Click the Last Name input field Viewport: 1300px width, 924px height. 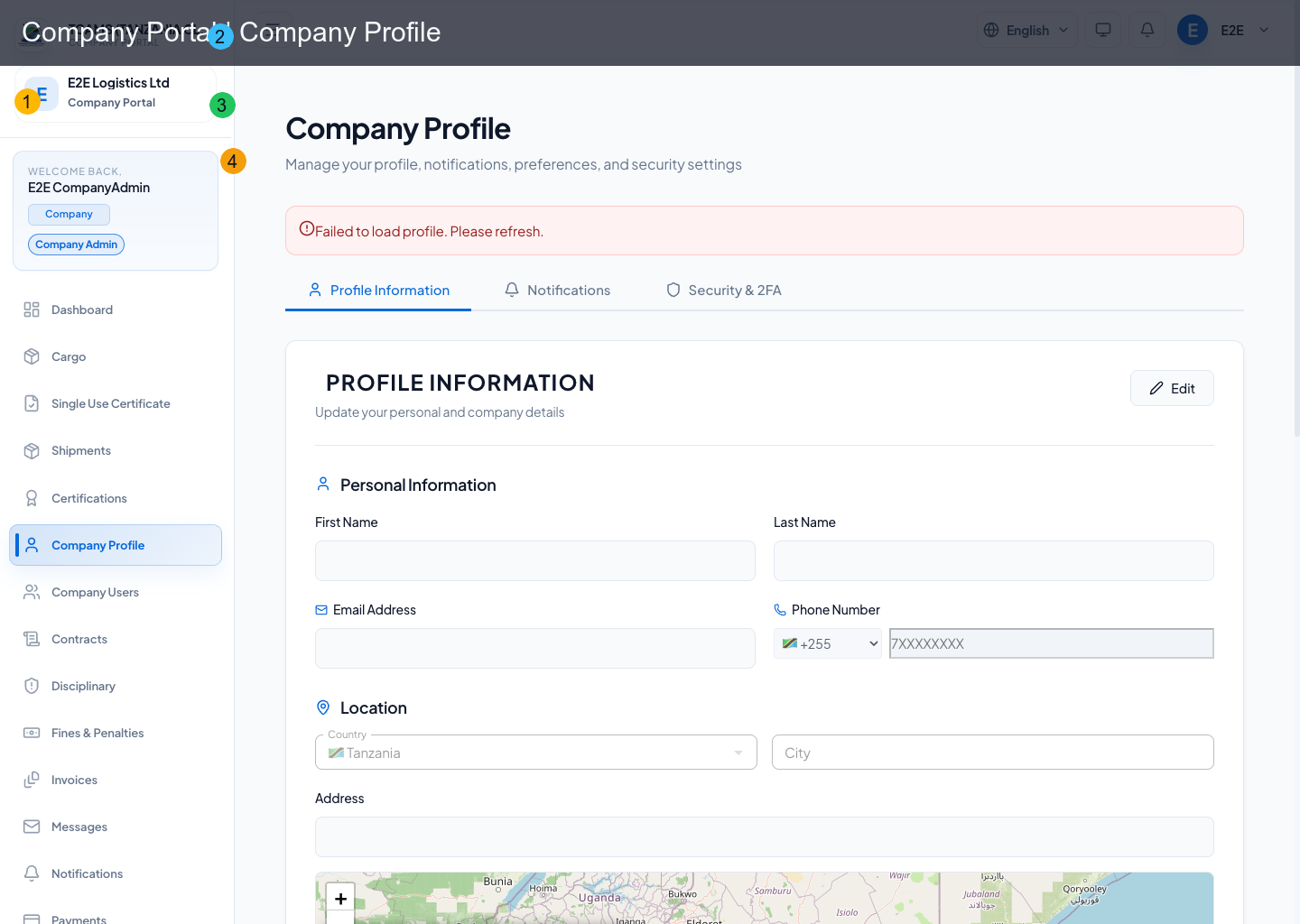pos(994,560)
